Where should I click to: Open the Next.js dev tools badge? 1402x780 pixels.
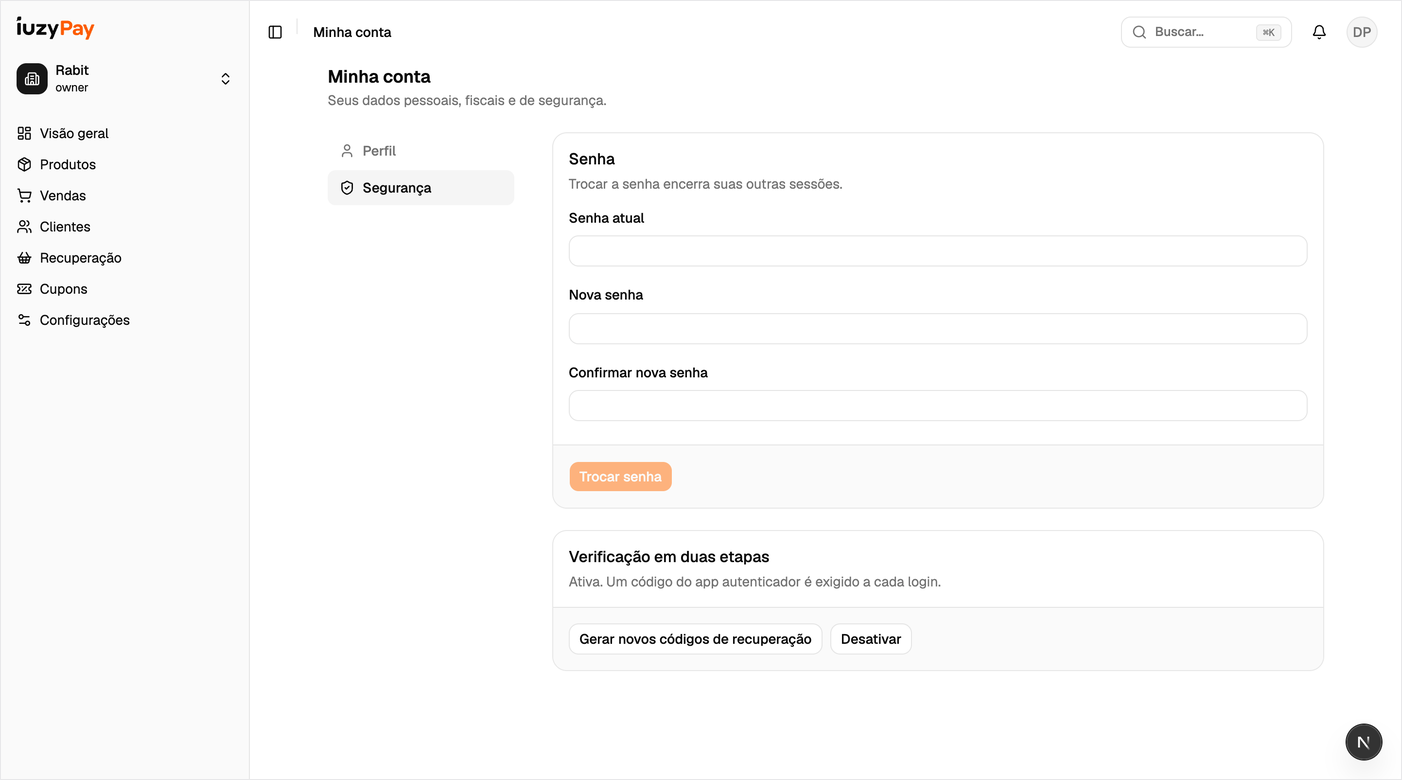(x=1364, y=742)
